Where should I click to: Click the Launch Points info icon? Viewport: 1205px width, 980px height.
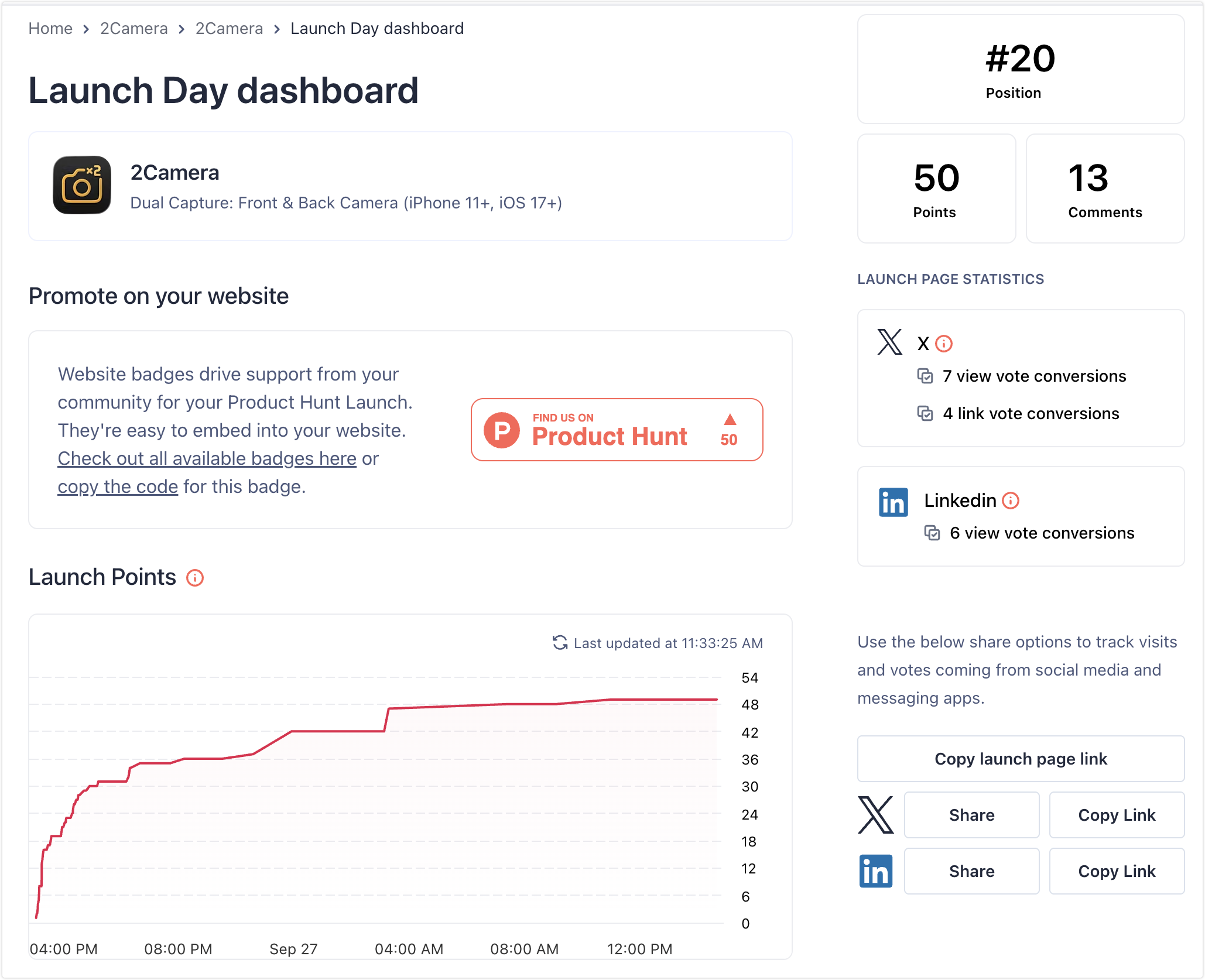(195, 578)
